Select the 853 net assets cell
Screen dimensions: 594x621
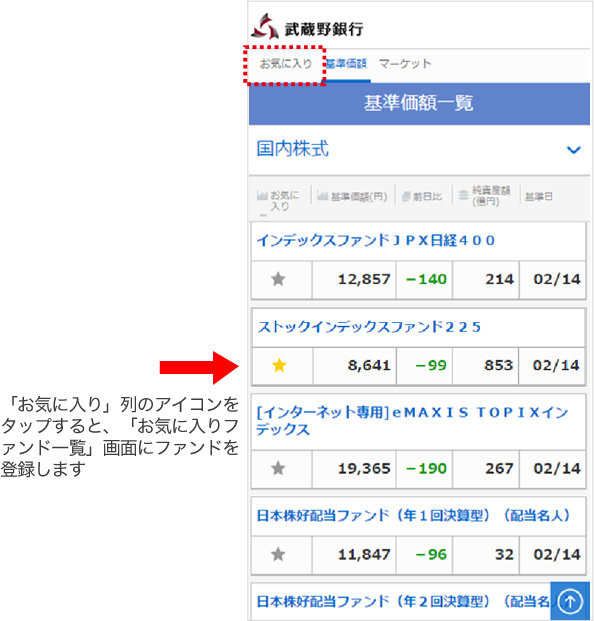coord(485,366)
